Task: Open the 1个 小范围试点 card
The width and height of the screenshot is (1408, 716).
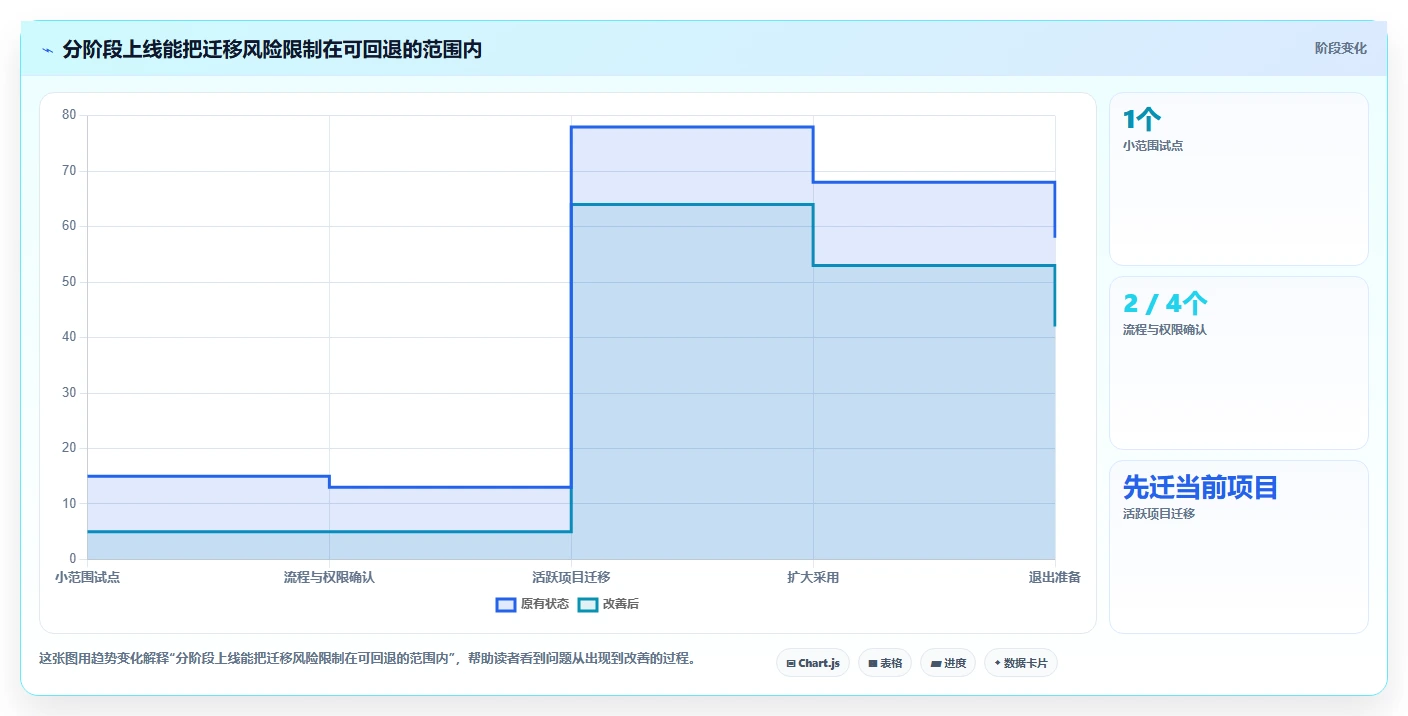Action: [x=1238, y=179]
